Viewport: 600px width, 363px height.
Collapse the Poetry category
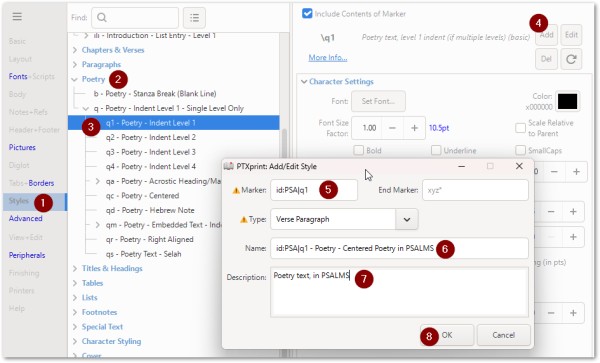click(x=74, y=79)
